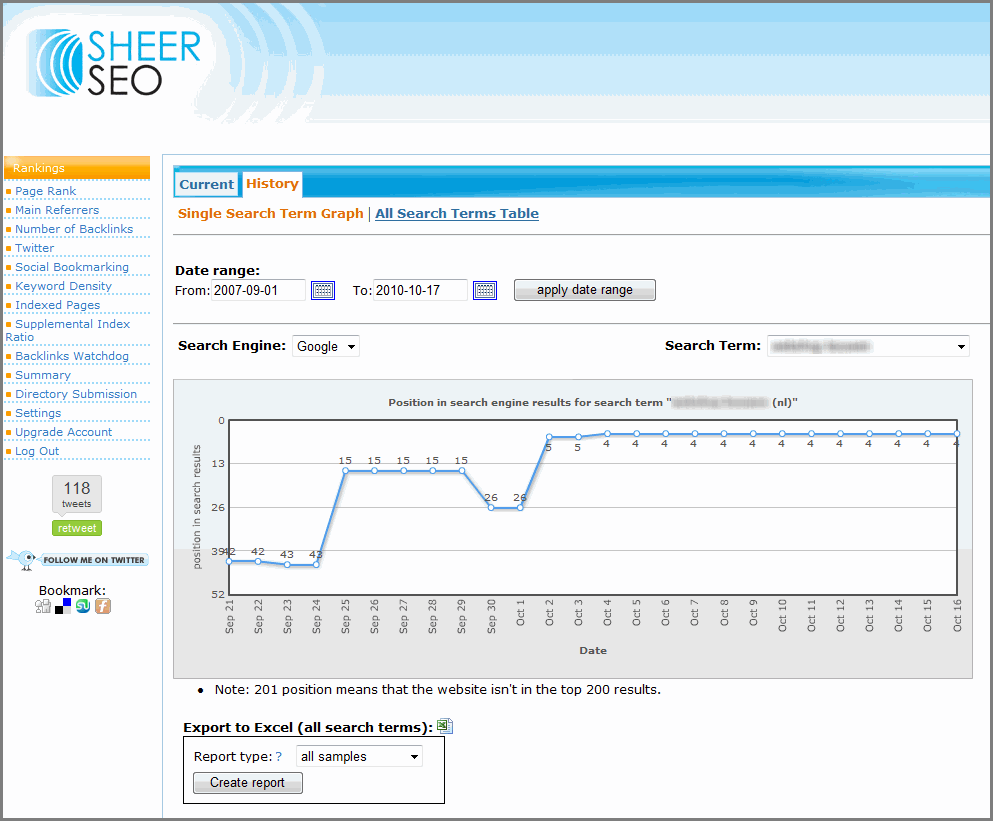Viewport: 993px width, 821px height.
Task: Expand the Search Term dropdown
Action: 867,346
